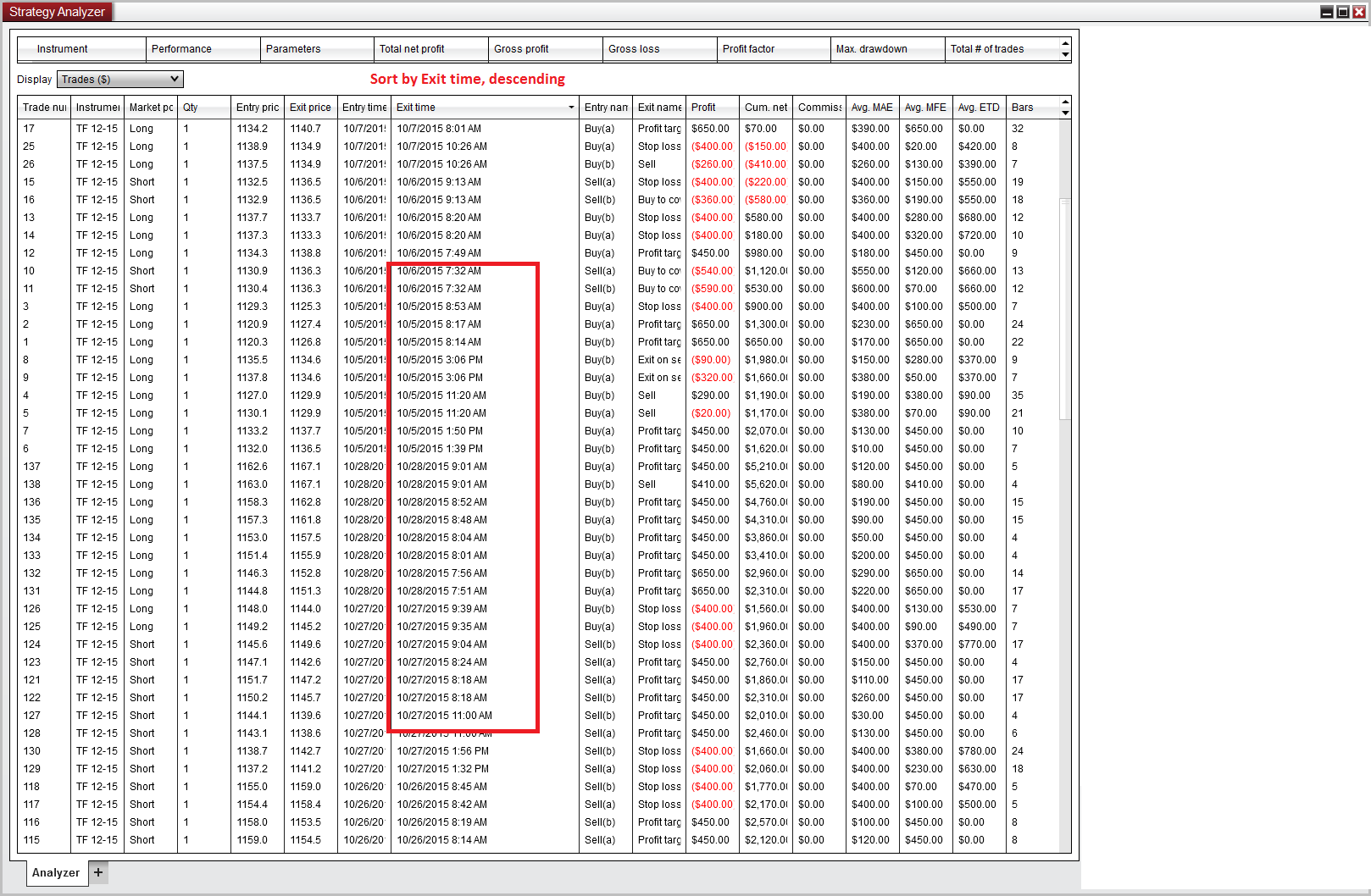The image size is (1371, 896).
Task: Click the trades grid scroll-up arrow
Action: point(1065,102)
